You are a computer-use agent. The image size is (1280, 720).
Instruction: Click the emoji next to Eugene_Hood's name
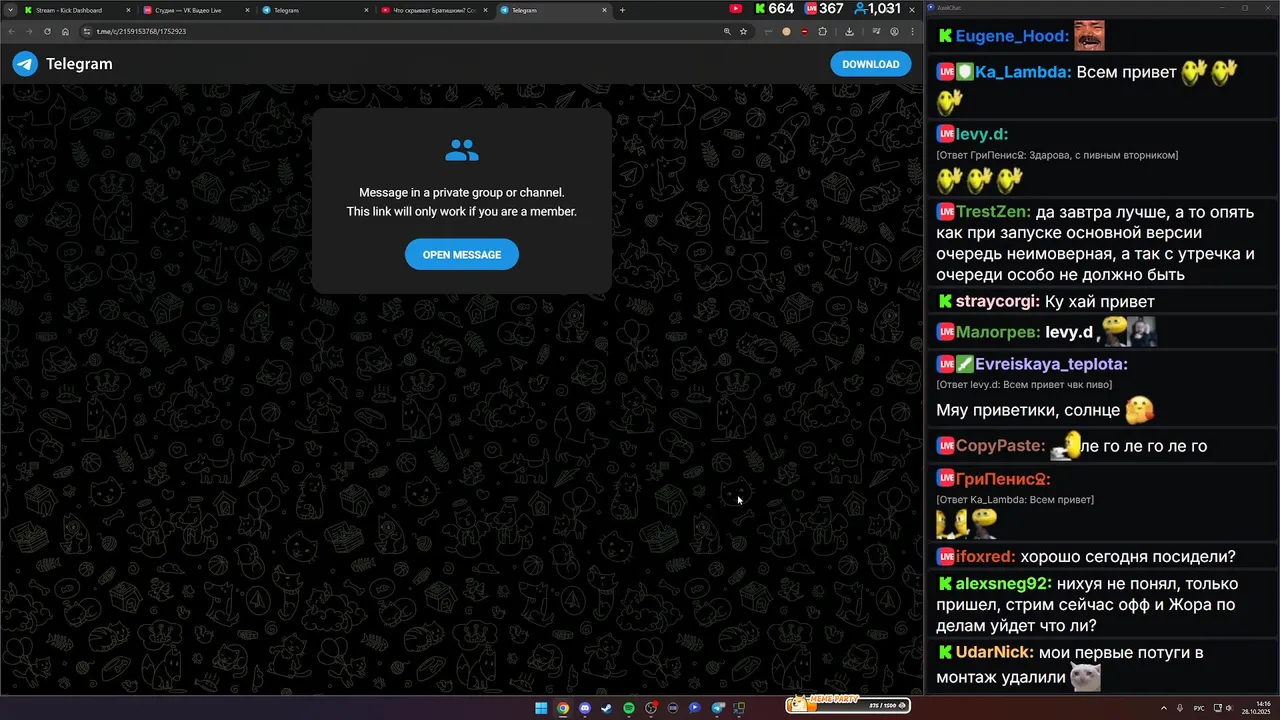tap(1089, 35)
